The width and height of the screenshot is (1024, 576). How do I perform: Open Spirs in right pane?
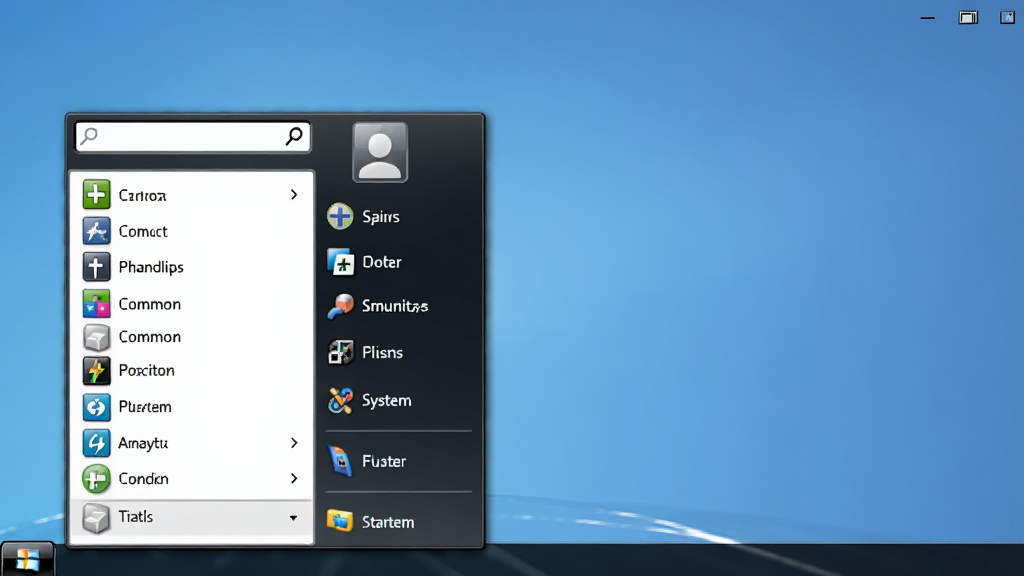tap(398, 216)
